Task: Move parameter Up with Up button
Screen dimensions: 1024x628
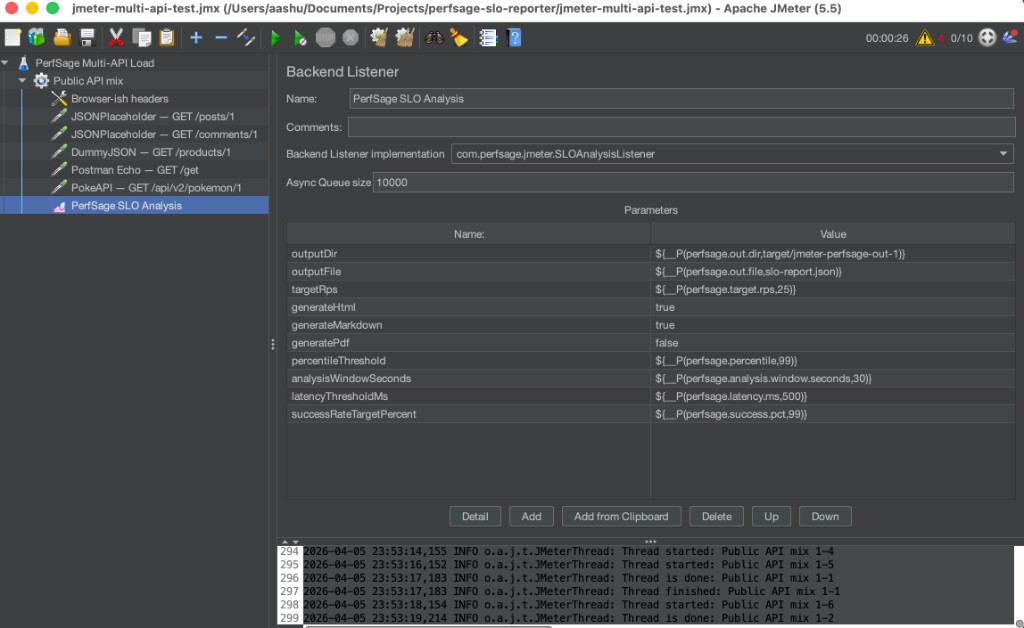Action: [x=771, y=516]
